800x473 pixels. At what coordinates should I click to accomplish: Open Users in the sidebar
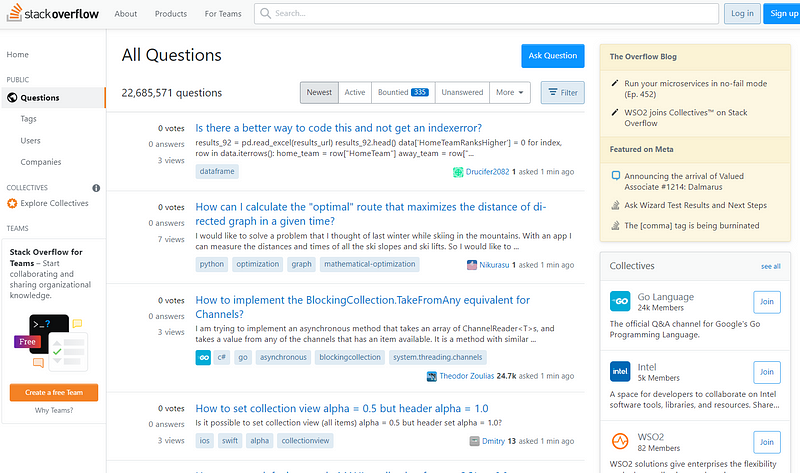(30, 140)
